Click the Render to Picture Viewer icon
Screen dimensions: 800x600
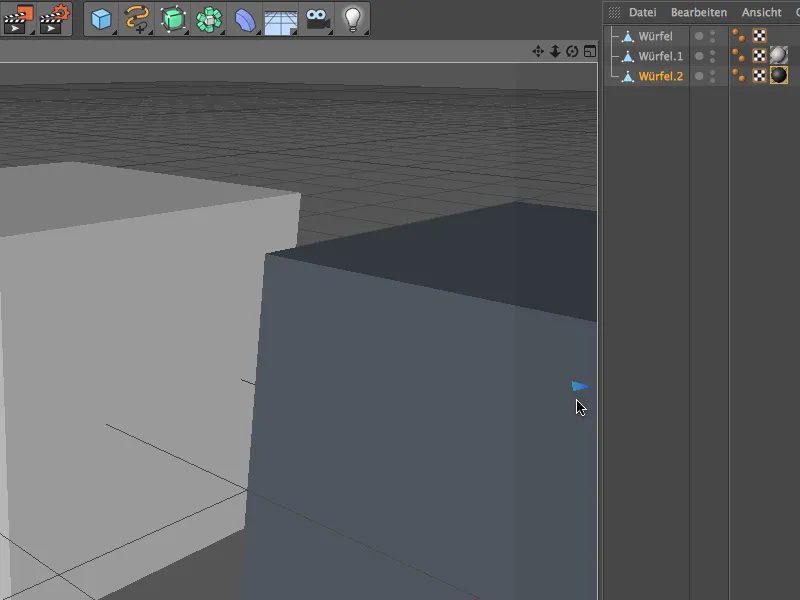pos(18,19)
